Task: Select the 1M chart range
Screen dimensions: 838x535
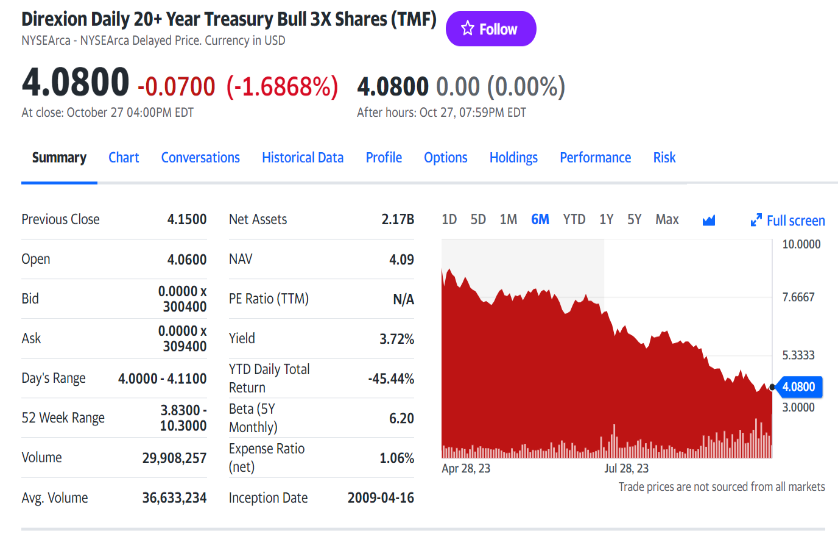Action: [508, 219]
